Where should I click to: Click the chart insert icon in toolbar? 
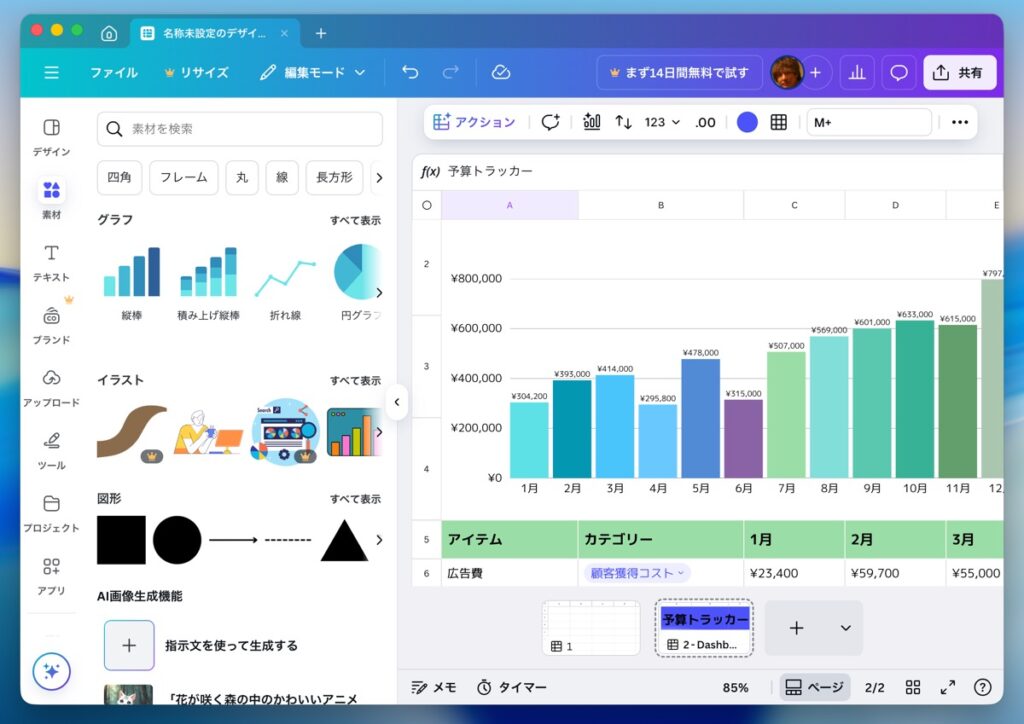592,122
